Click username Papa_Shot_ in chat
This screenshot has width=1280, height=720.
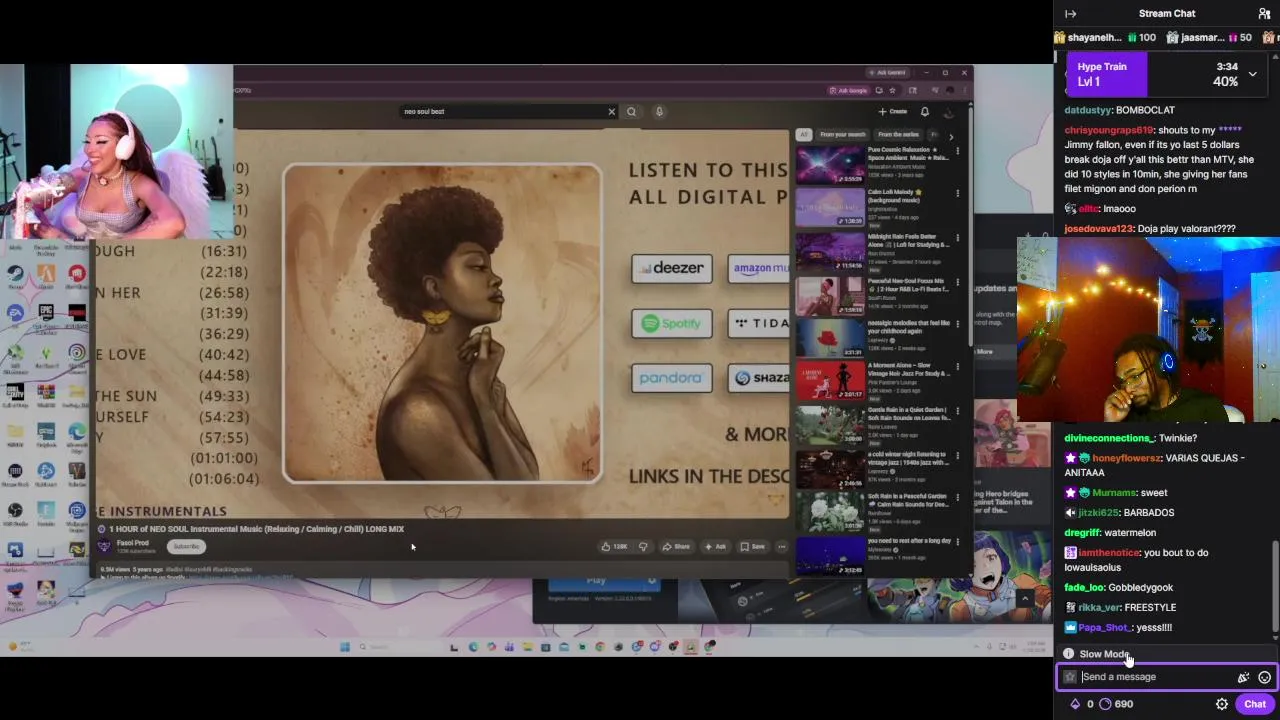coord(1103,628)
